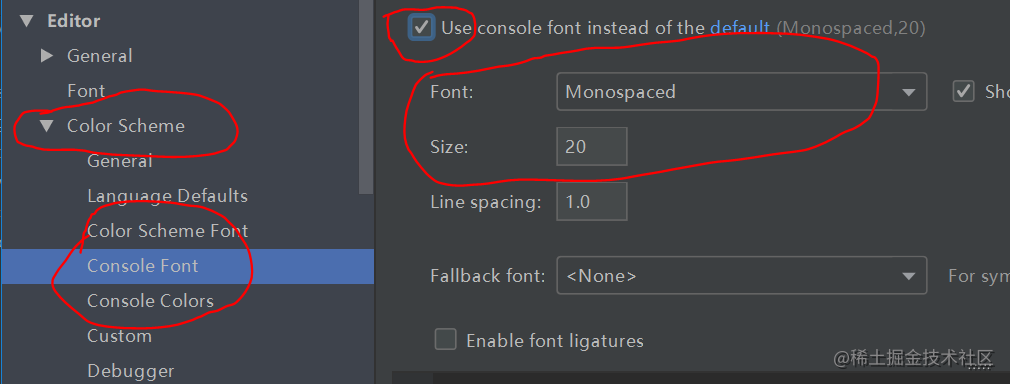This screenshot has height=384, width=1010.
Task: Open Color Scheme Font settings
Action: tap(167, 231)
